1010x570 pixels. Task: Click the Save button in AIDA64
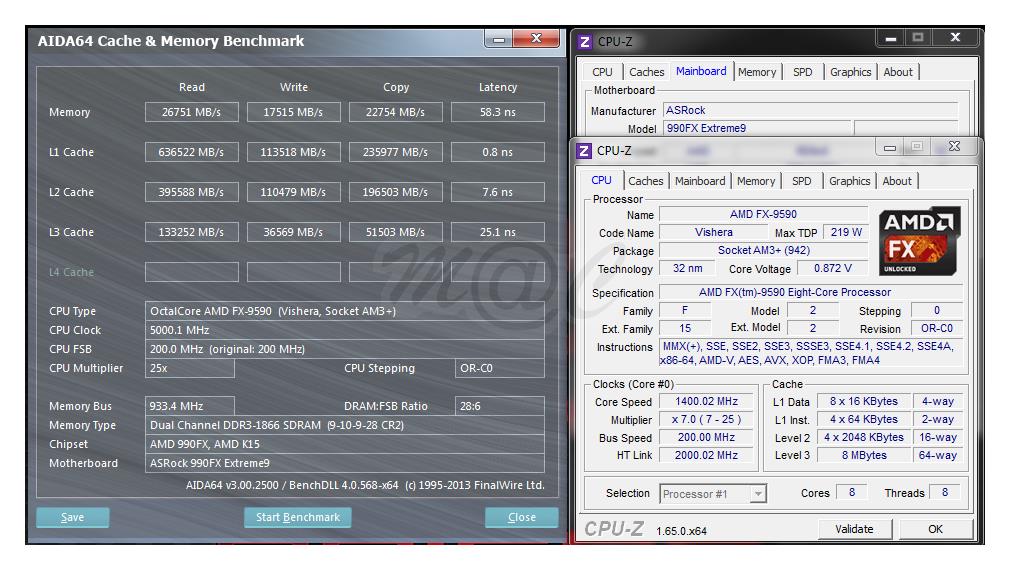(73, 517)
